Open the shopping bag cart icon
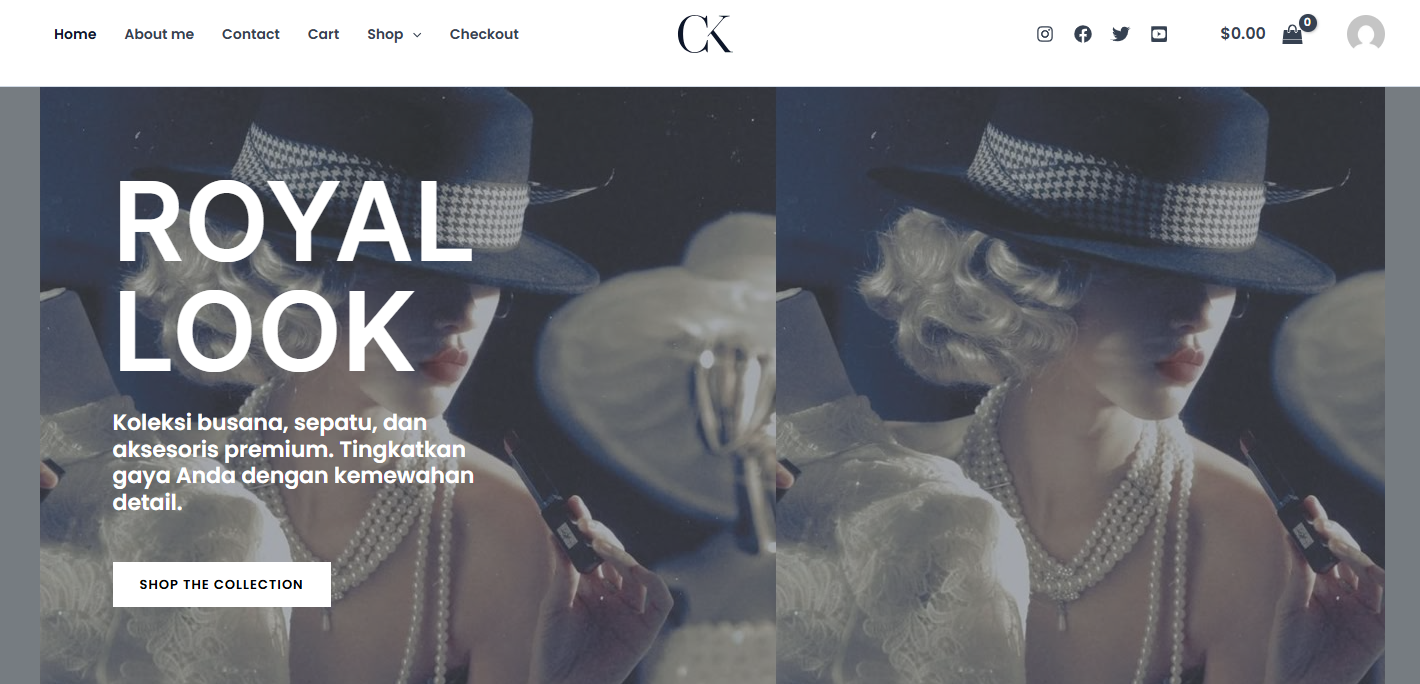The image size is (1420, 684). tap(1292, 35)
